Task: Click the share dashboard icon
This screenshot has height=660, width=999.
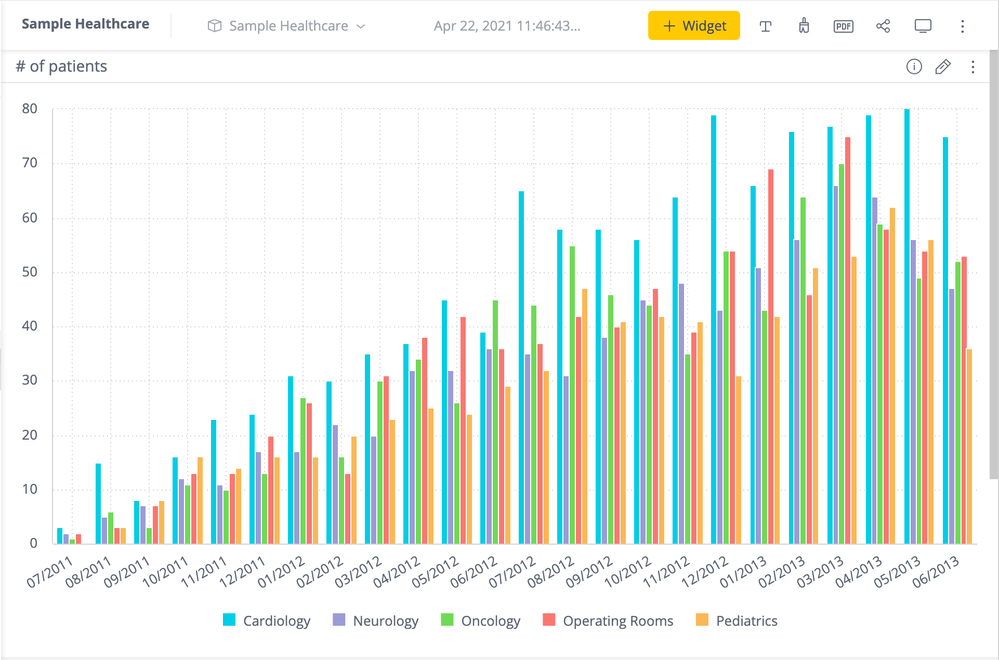Action: pos(883,26)
